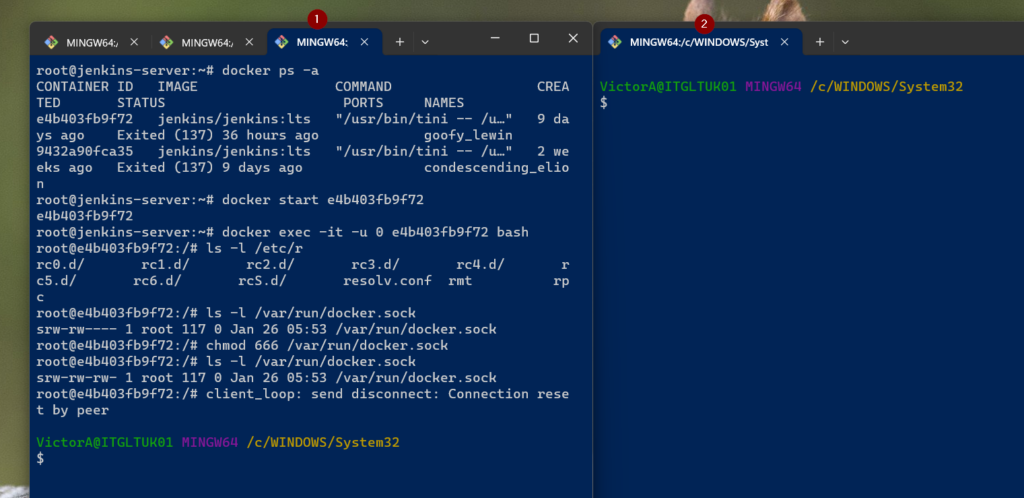Maximize the left terminal window
This screenshot has width=1024, height=498.
coord(534,39)
